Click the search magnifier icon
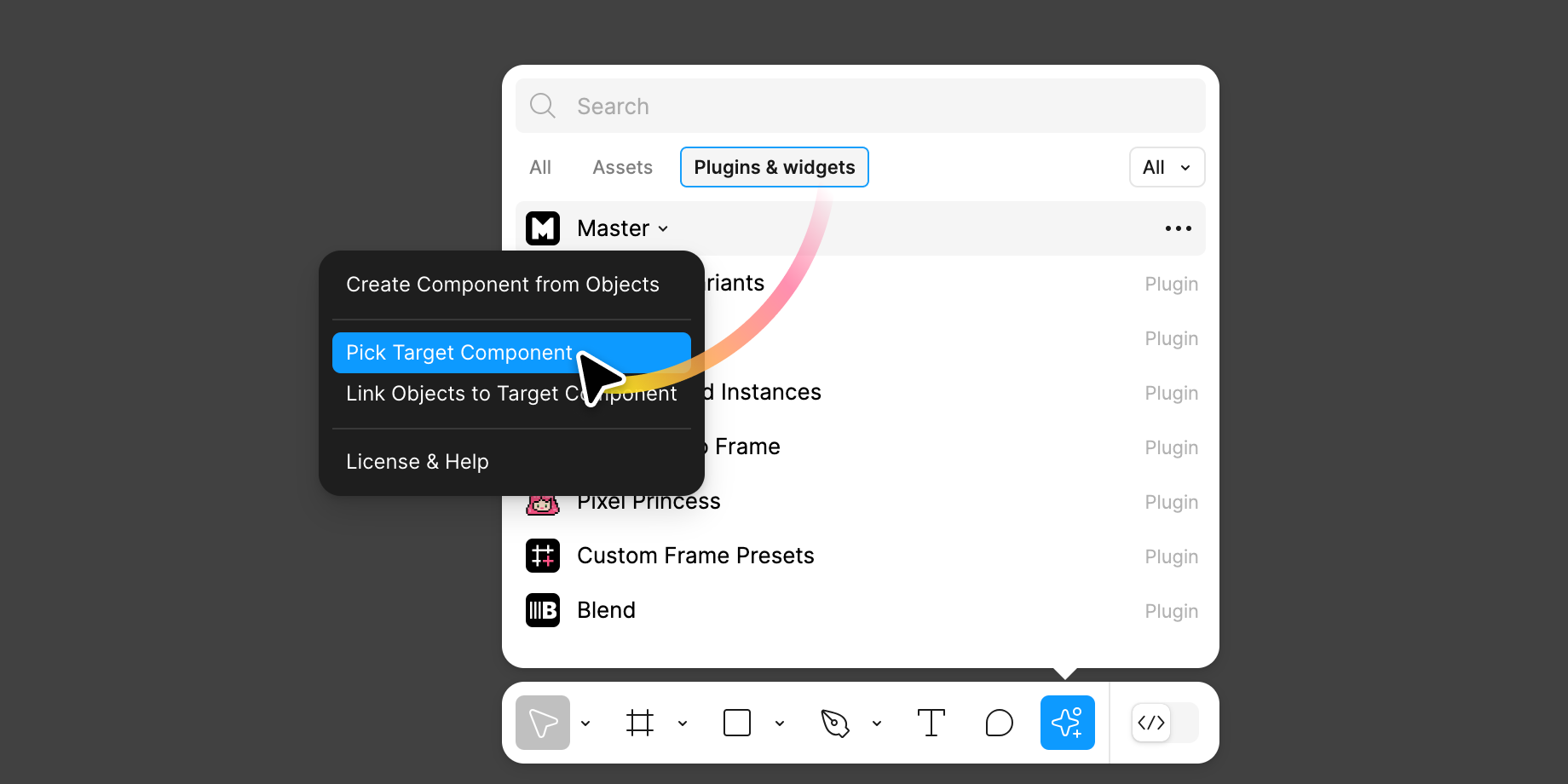 point(543,106)
